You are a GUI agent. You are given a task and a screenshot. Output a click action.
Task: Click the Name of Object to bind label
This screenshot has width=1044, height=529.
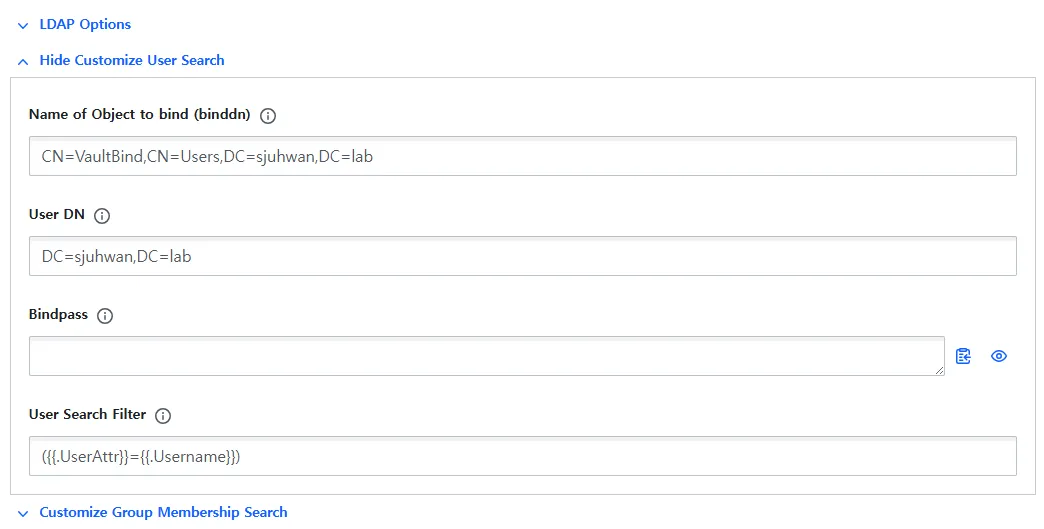click(139, 114)
